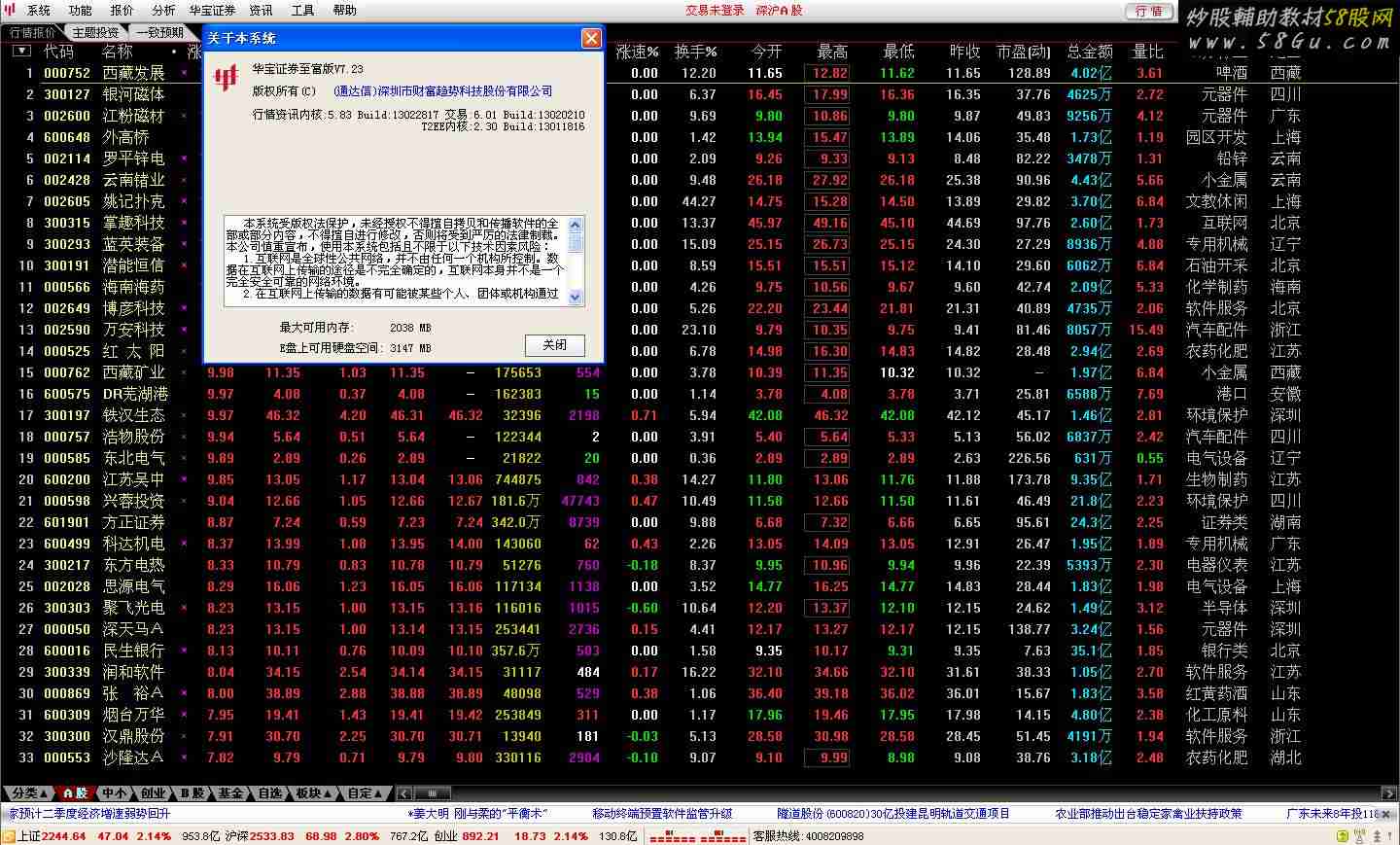Open the 工具 menu
This screenshot has width=1400, height=845.
coord(303,10)
